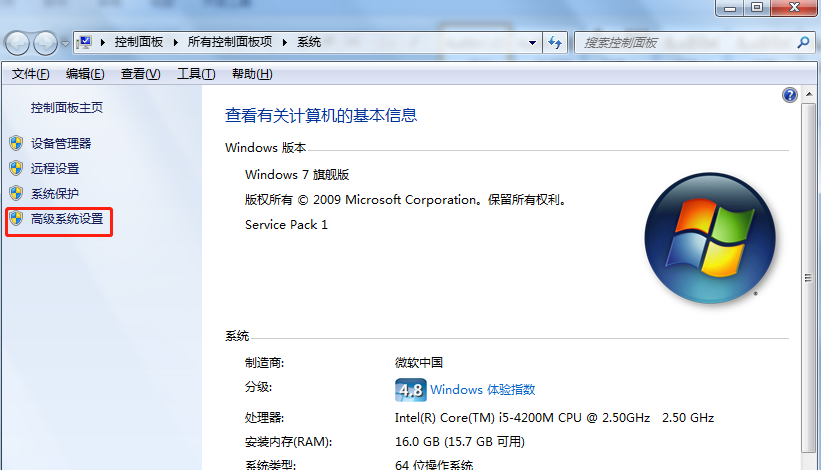Expand arrow before 系统 breadcrumb
Viewport: 821px width, 470px height.
click(285, 42)
